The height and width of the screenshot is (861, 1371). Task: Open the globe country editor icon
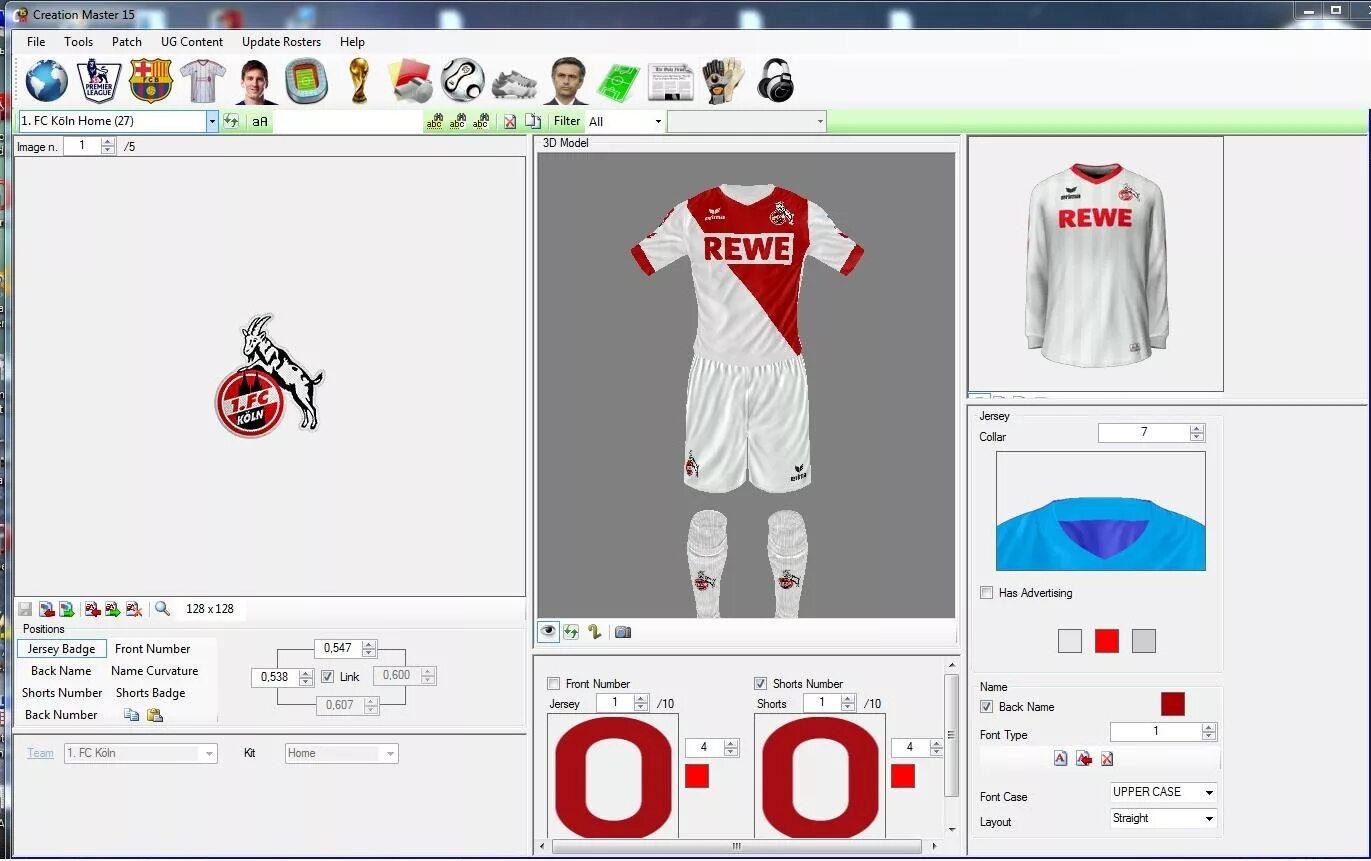(47, 81)
